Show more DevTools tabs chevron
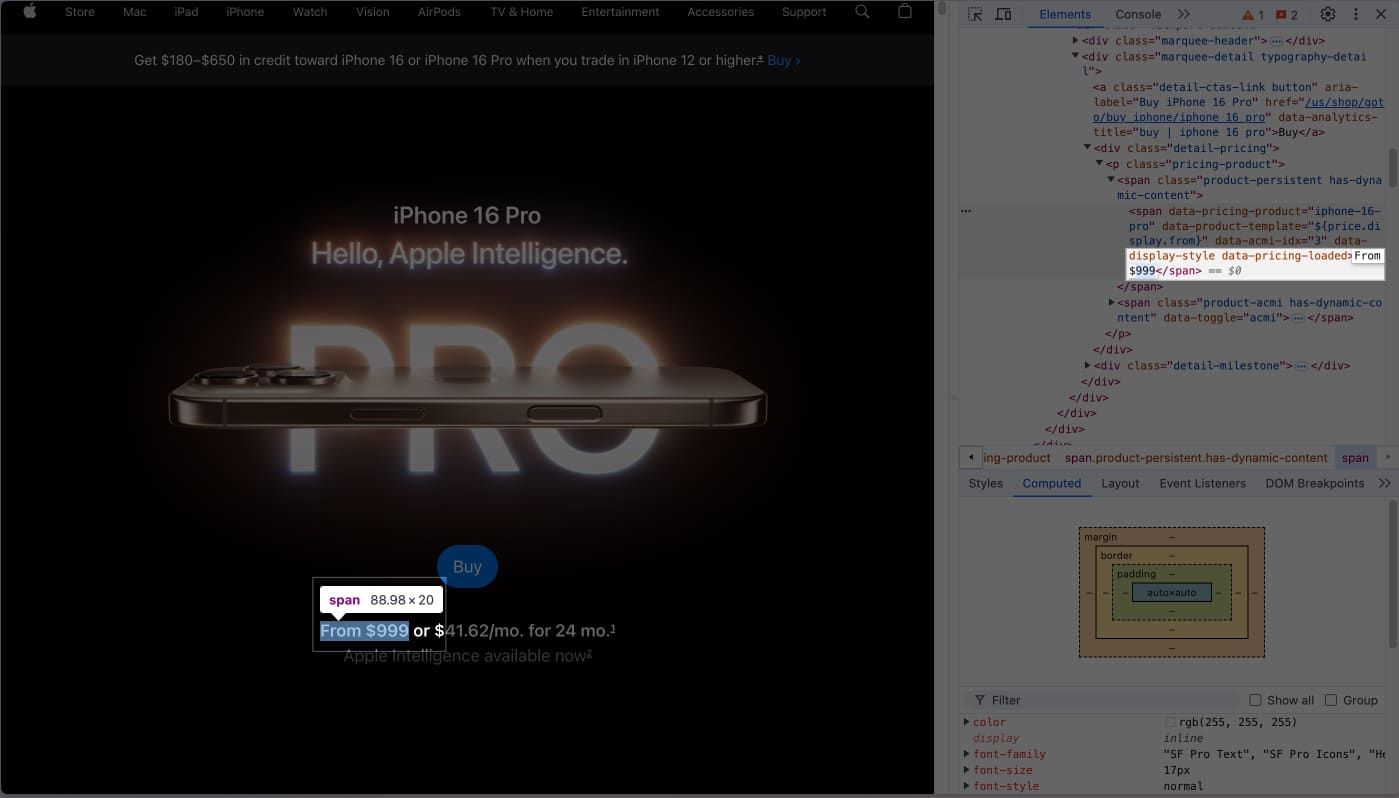 click(x=1184, y=14)
